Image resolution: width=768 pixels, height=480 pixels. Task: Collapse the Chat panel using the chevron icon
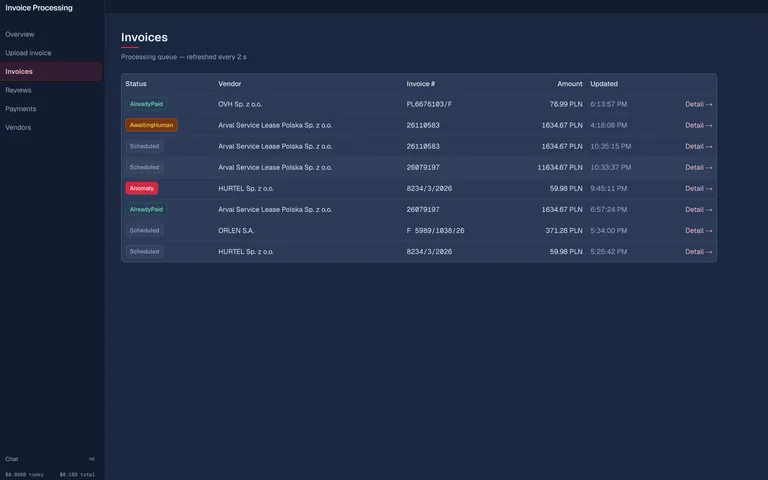92,459
